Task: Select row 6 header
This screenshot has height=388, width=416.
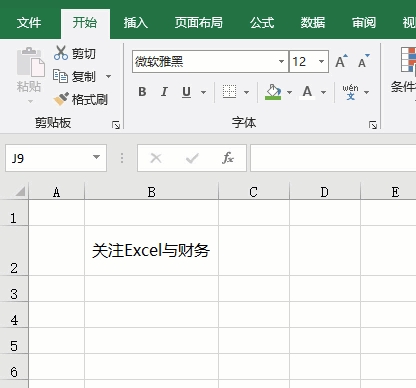Action: coord(14,367)
